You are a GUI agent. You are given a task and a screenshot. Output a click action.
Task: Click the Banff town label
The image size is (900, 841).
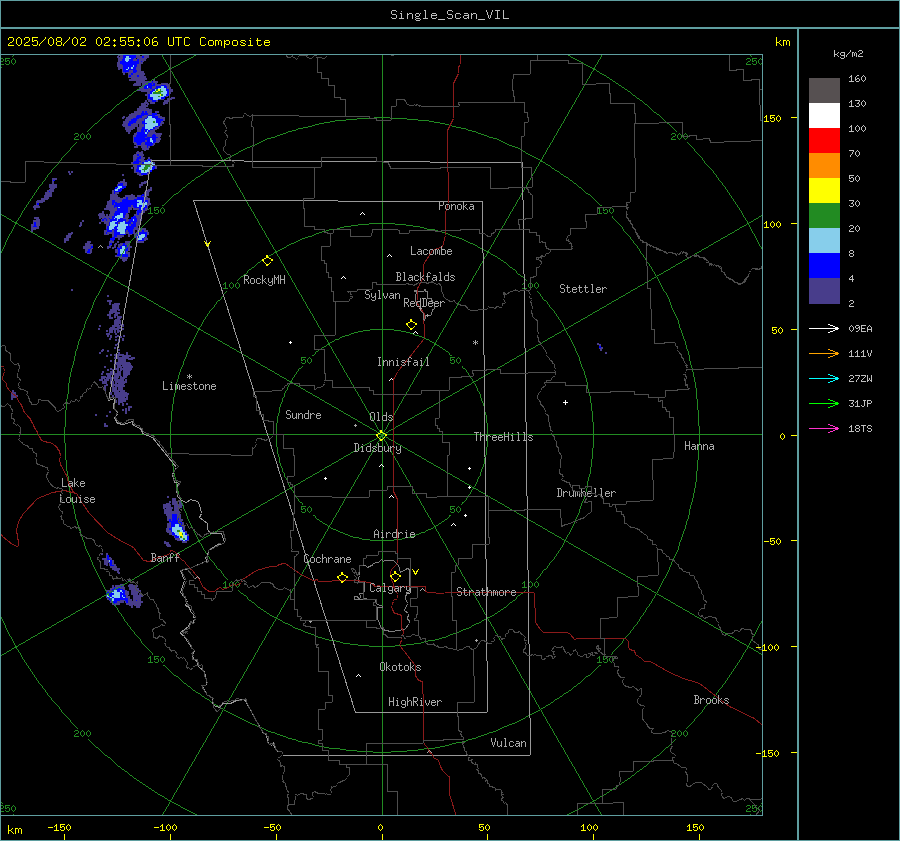pos(165,558)
